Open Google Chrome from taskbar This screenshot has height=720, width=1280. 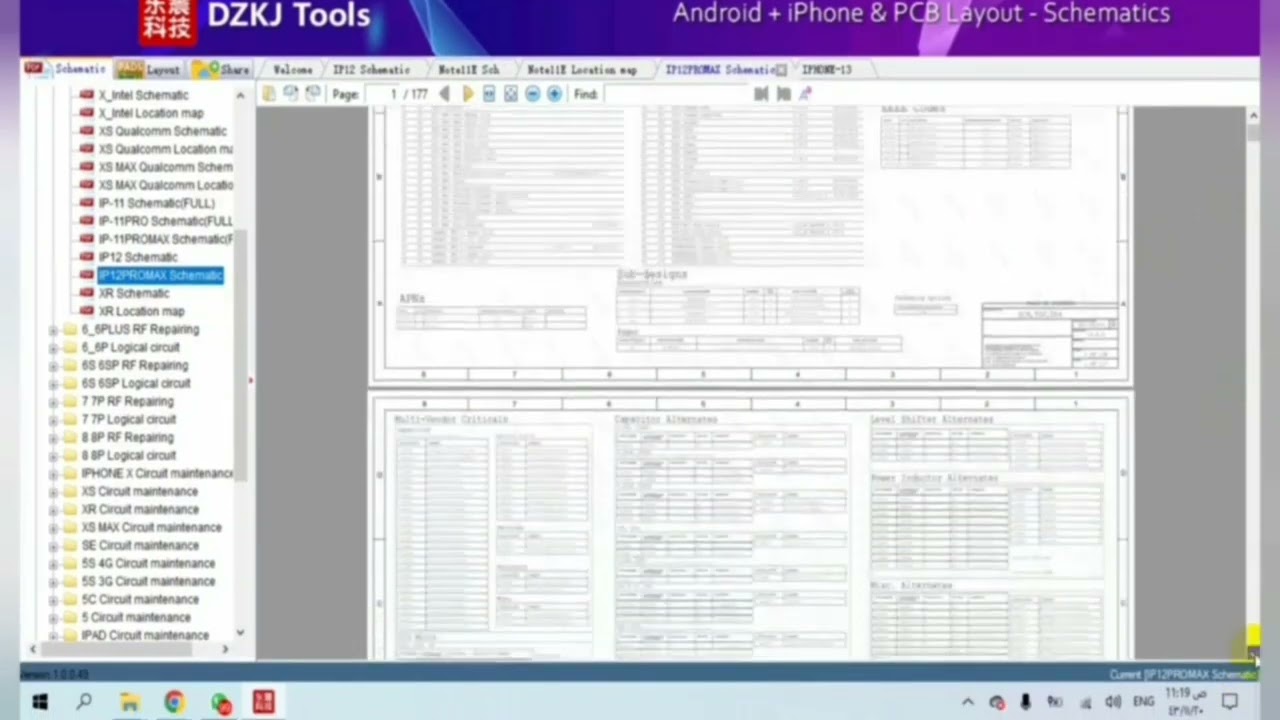point(174,702)
